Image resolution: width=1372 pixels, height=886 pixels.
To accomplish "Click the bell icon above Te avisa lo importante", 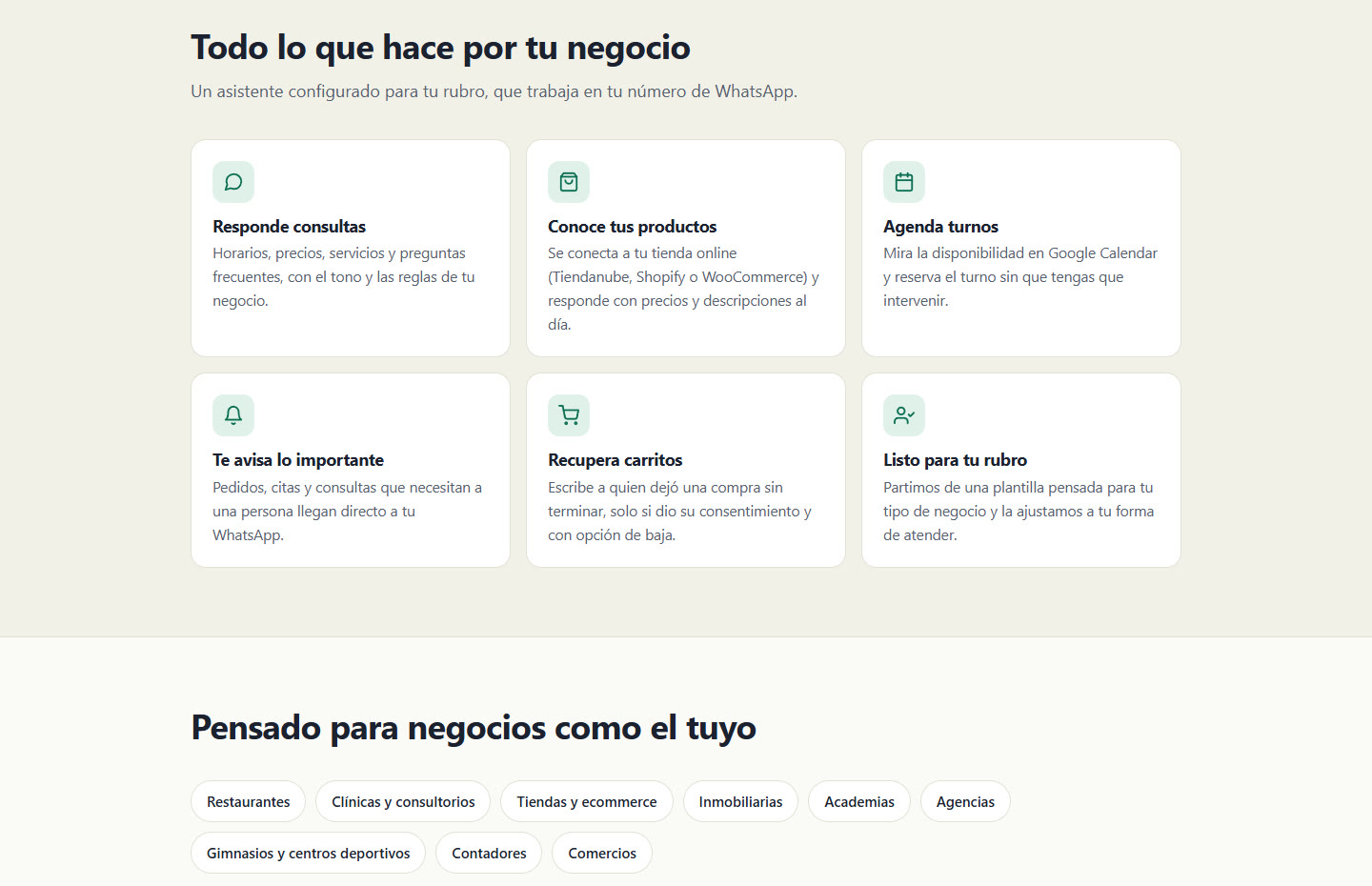I will click(x=233, y=415).
